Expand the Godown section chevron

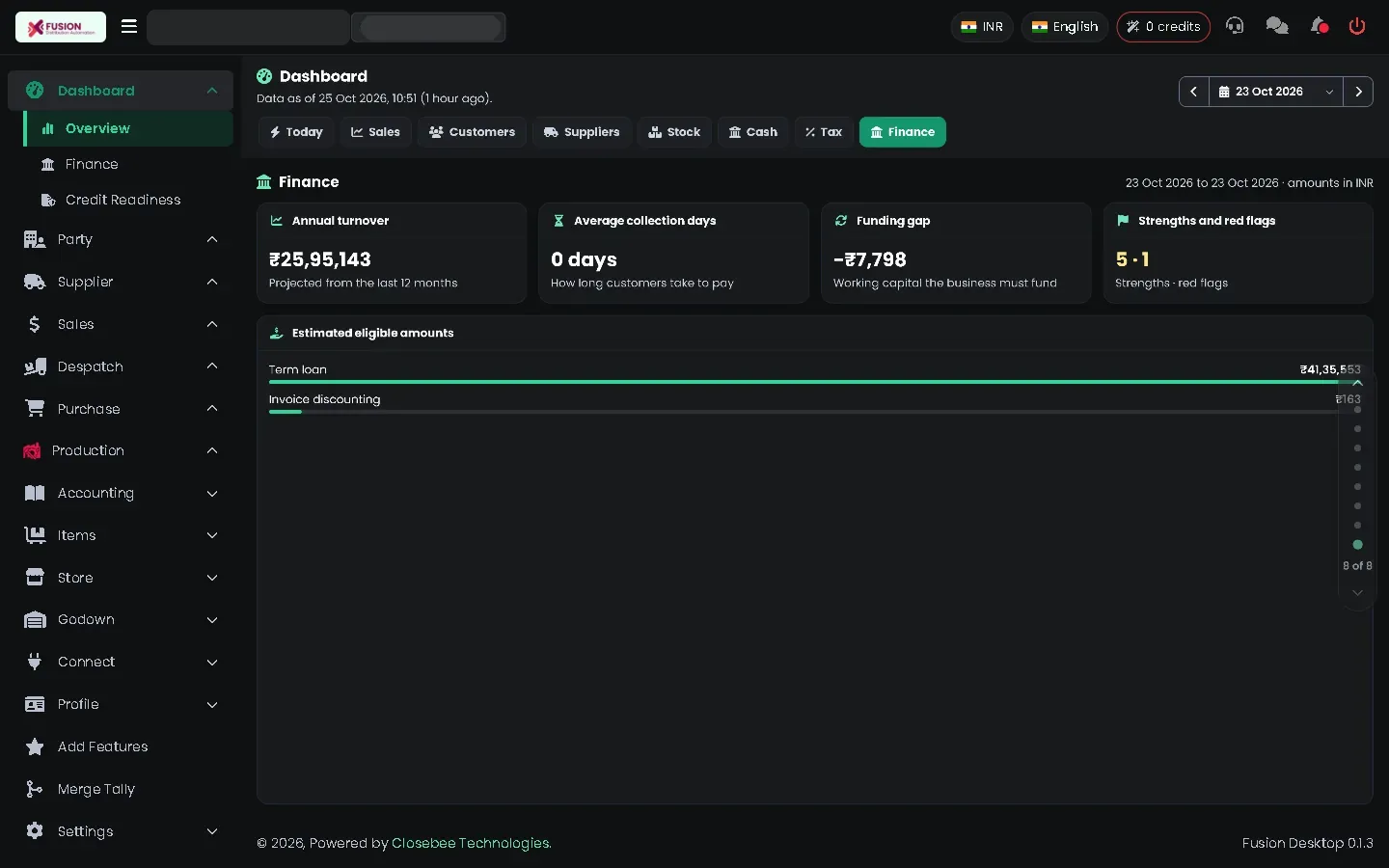(212, 619)
